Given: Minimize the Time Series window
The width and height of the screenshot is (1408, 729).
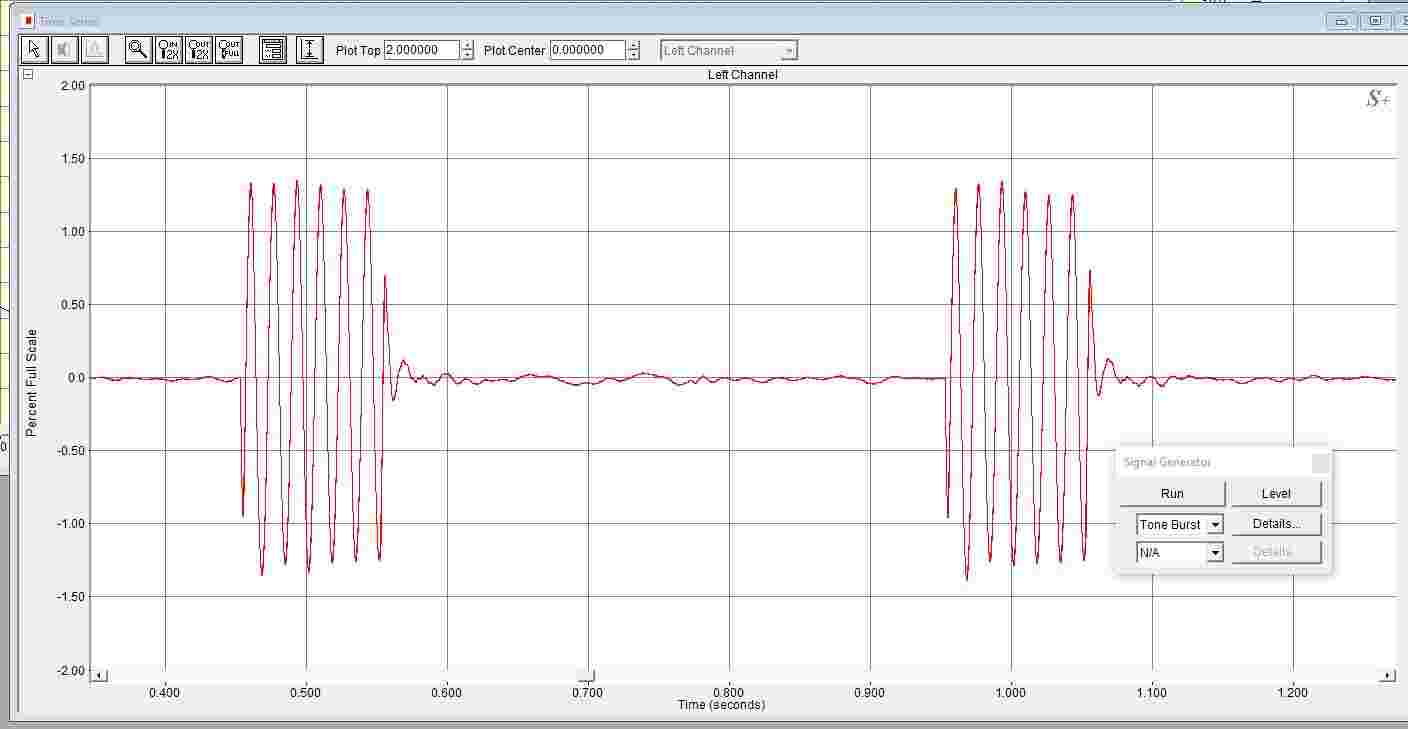Looking at the screenshot, I should coord(1341,21).
